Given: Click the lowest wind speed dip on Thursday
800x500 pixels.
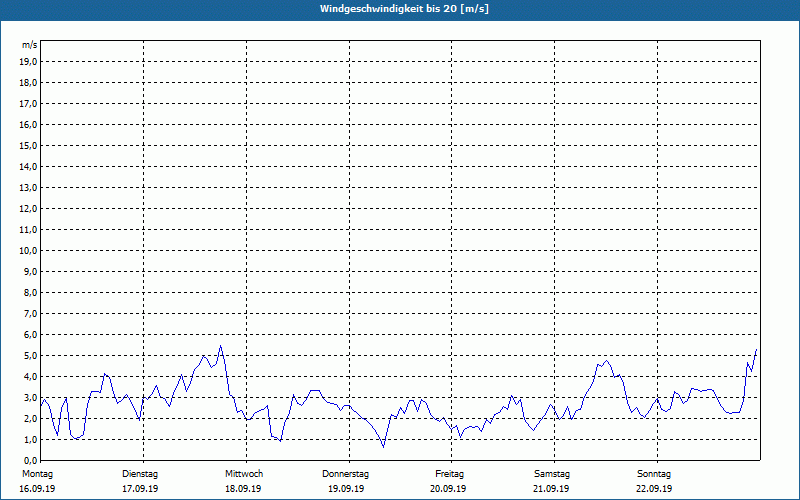Looking at the screenshot, I should coord(384,447).
